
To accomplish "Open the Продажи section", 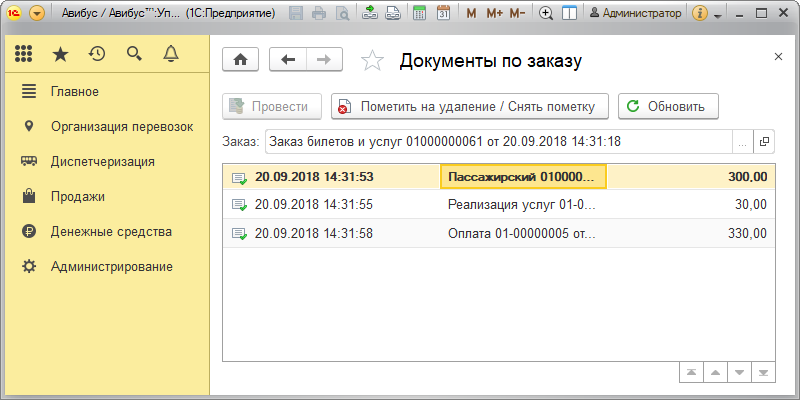I will pos(77,196).
